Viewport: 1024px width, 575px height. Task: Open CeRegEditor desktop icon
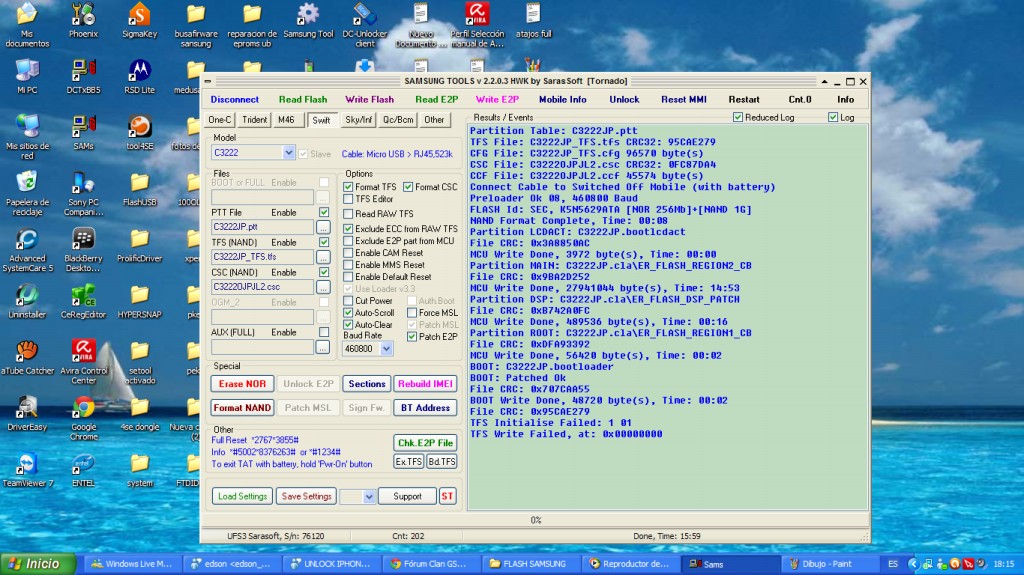pyautogui.click(x=84, y=302)
